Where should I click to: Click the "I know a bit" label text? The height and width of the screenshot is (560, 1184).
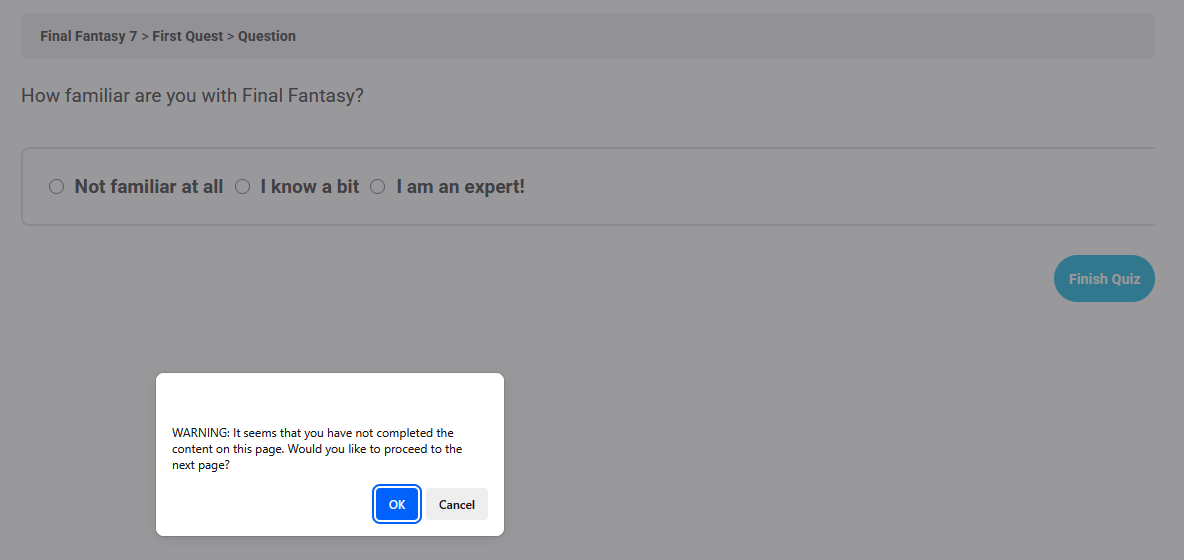click(x=310, y=186)
